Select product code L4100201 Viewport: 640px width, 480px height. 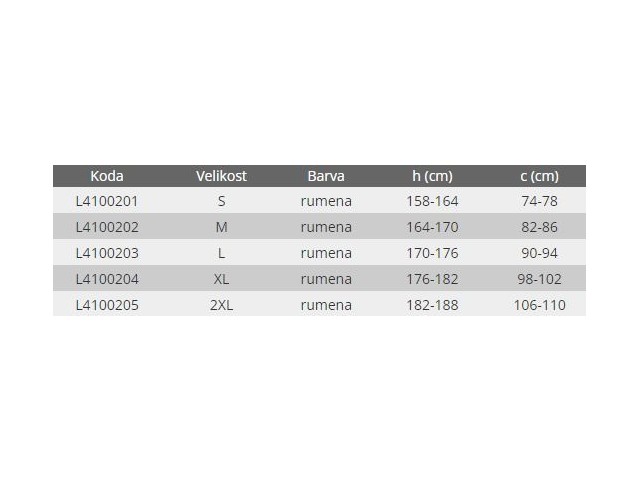tap(107, 201)
